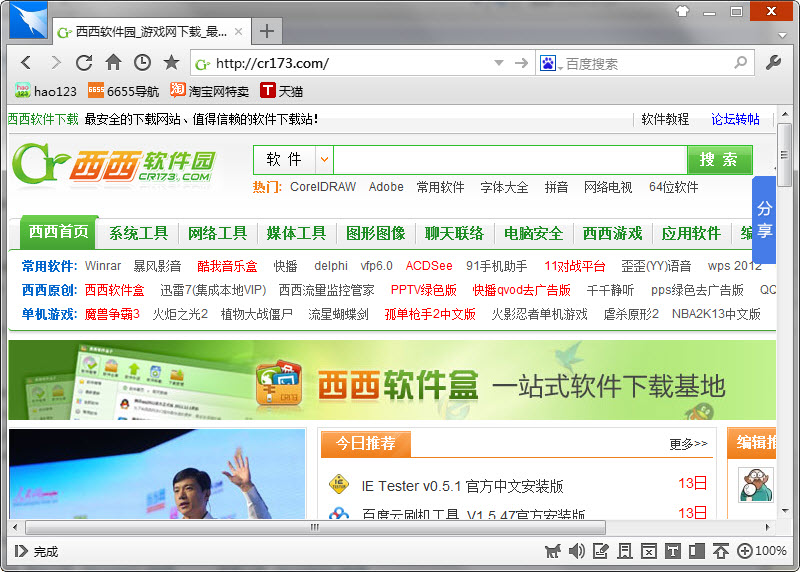
Task: Click the 64位软件 hot keyword
Action: 673,187
